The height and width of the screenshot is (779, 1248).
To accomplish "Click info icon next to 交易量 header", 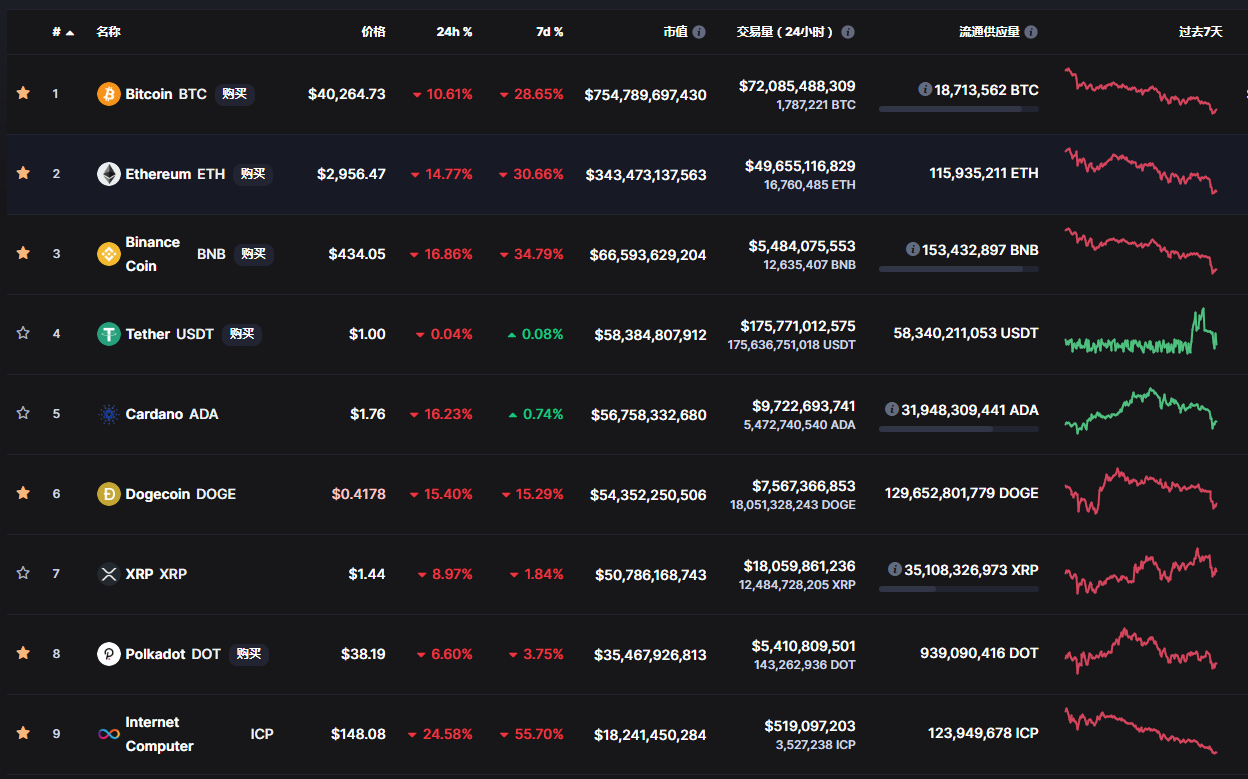I will tap(848, 32).
